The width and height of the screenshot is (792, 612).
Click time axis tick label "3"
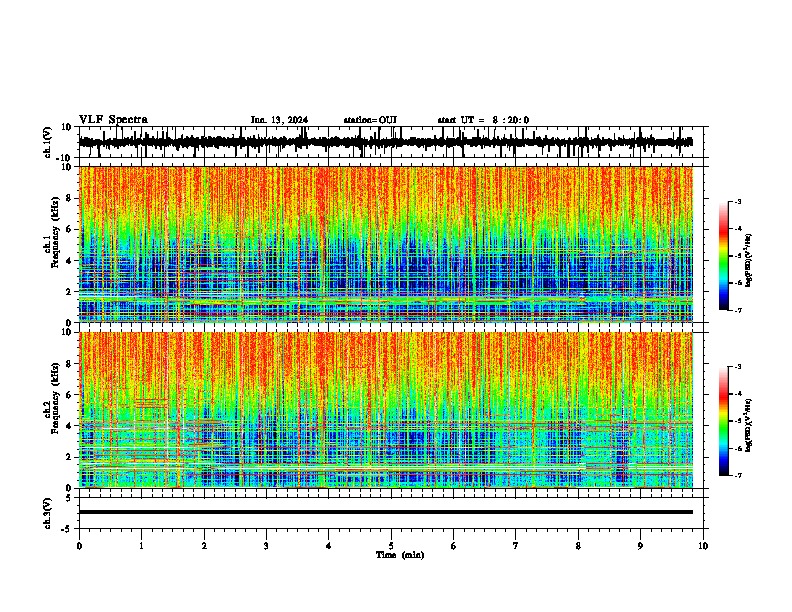266,546
